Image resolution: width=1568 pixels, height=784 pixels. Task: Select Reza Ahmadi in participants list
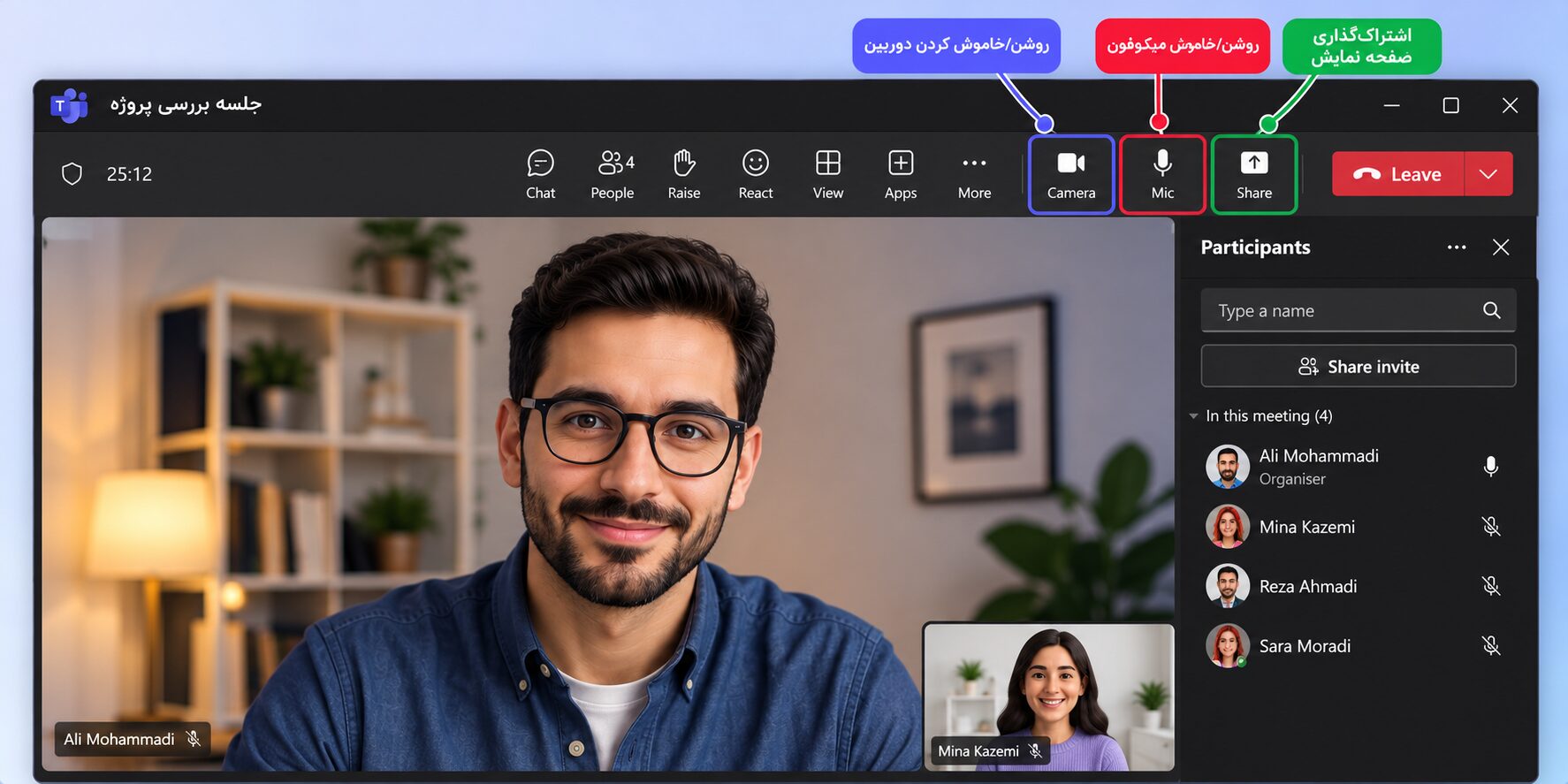pyautogui.click(x=1358, y=586)
